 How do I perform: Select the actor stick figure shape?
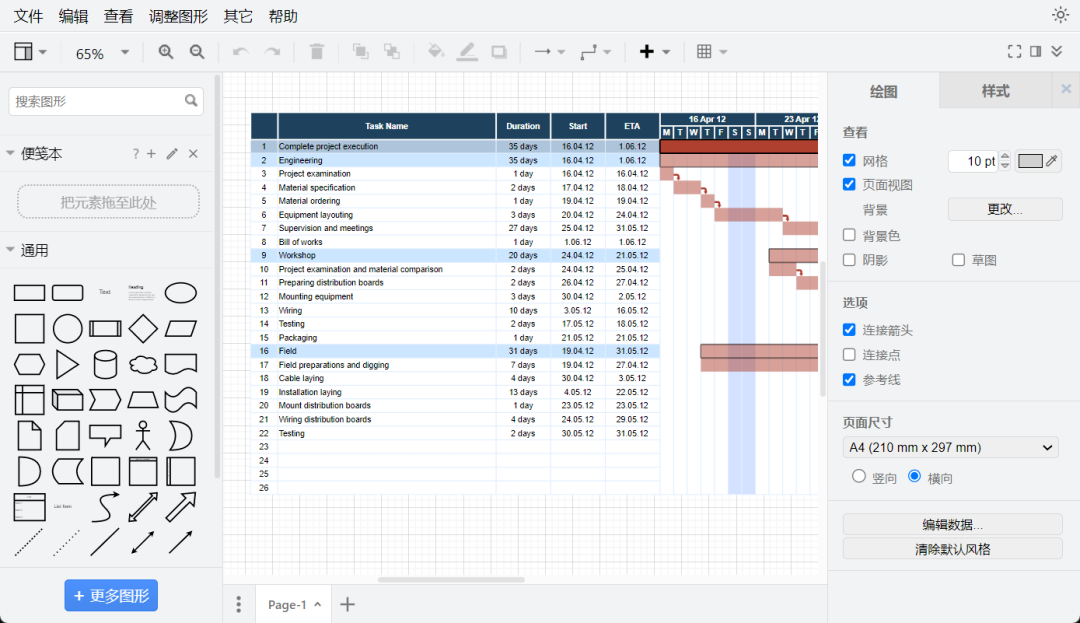pyautogui.click(x=143, y=435)
